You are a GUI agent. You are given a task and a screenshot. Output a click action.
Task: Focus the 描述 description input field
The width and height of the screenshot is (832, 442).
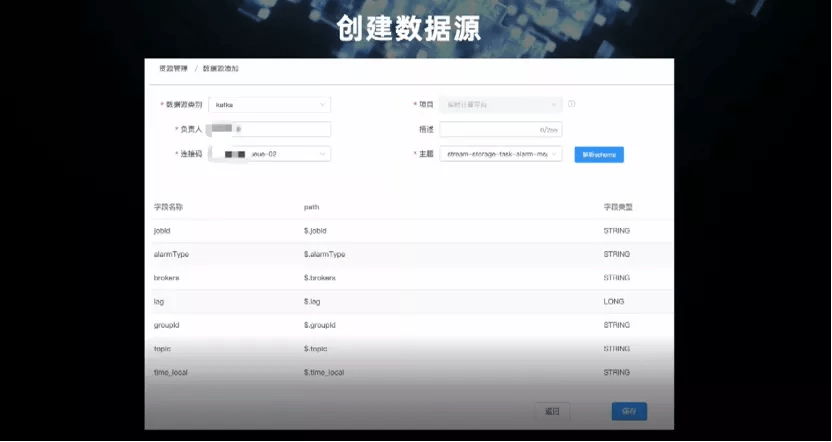(x=500, y=129)
